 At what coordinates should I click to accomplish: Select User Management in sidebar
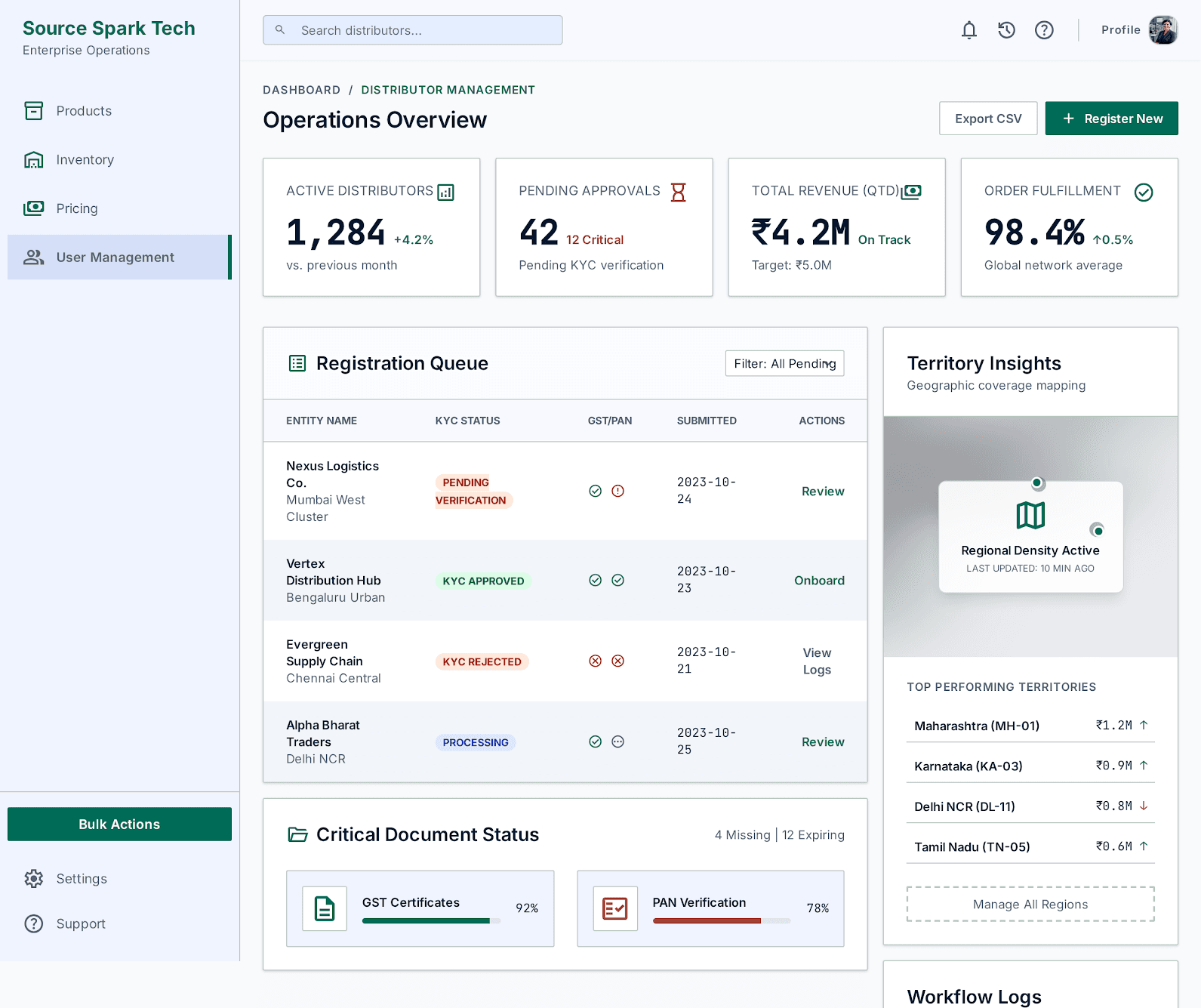point(119,257)
